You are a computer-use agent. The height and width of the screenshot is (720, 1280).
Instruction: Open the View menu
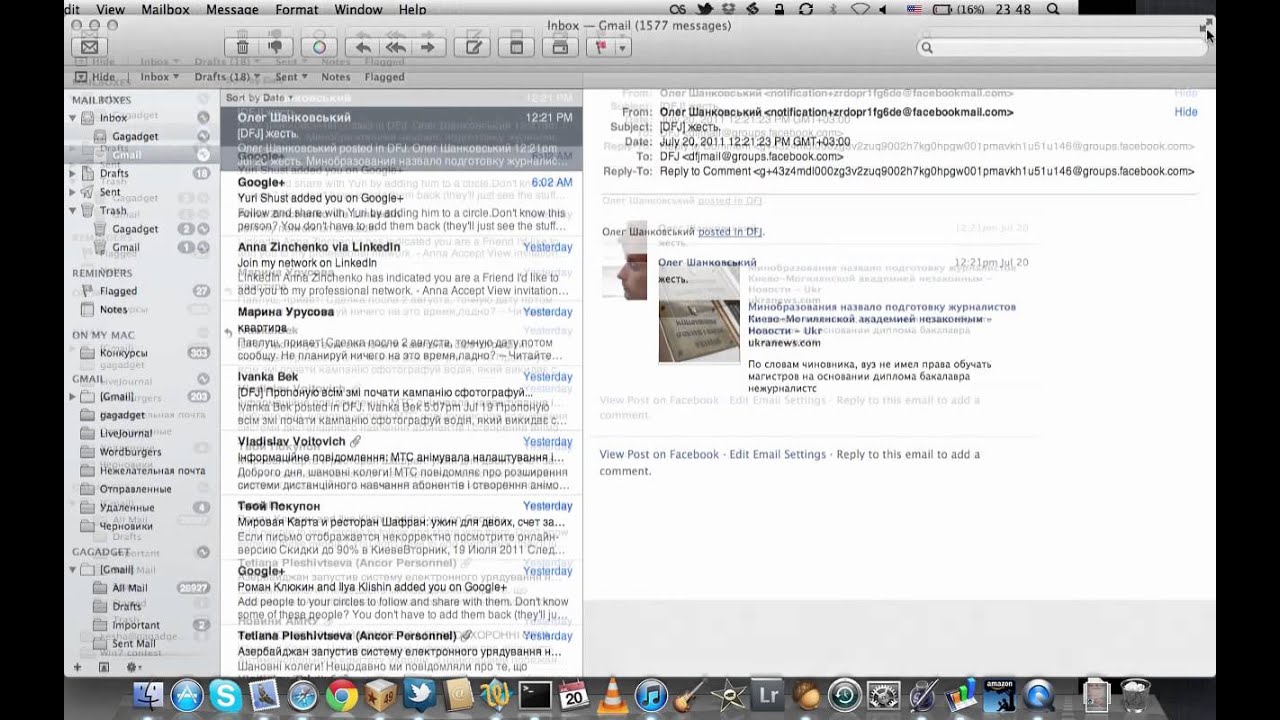point(111,9)
